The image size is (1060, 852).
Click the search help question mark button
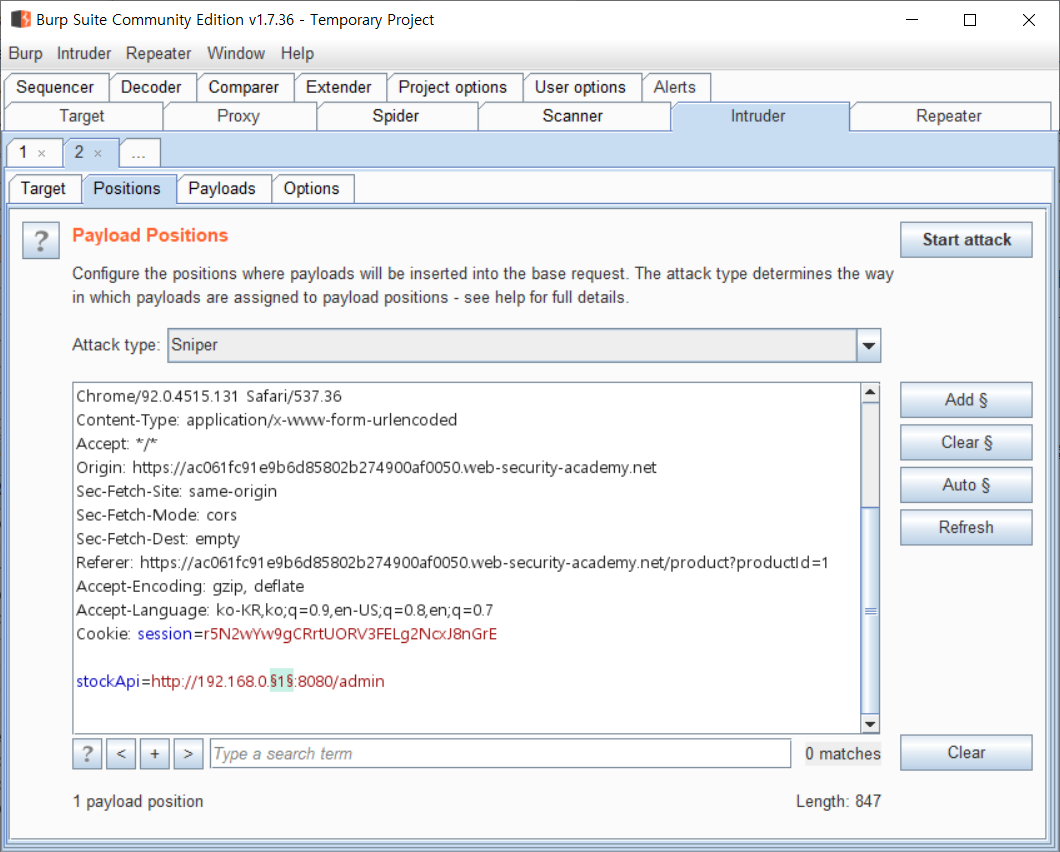pyautogui.click(x=87, y=753)
